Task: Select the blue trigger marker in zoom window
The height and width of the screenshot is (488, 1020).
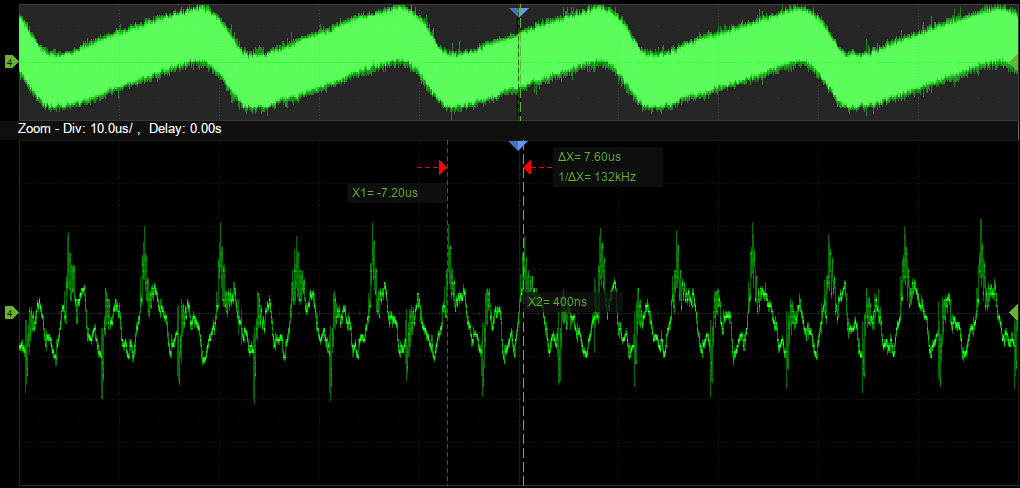Action: point(517,146)
